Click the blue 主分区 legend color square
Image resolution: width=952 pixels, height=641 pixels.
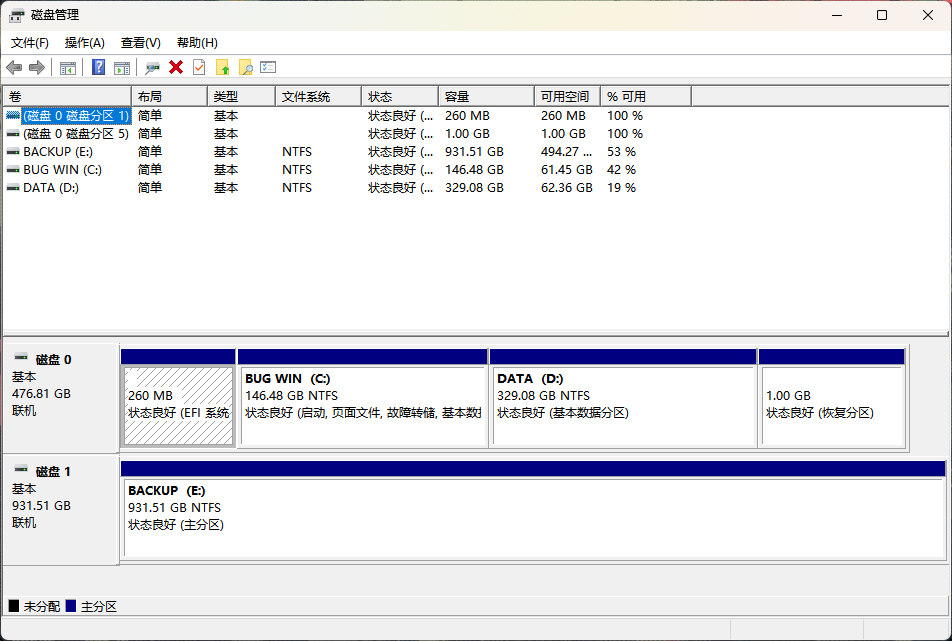point(71,606)
